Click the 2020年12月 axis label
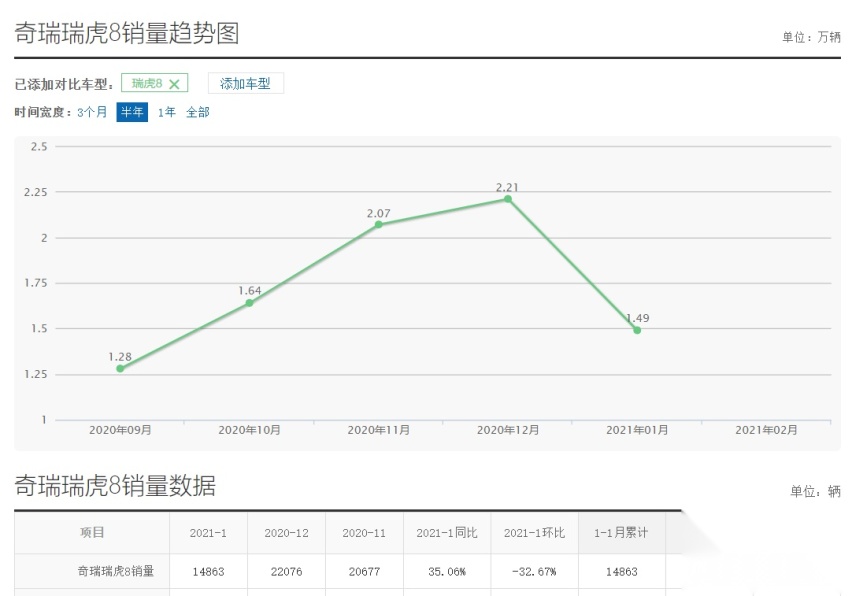The width and height of the screenshot is (852, 596). point(508,430)
